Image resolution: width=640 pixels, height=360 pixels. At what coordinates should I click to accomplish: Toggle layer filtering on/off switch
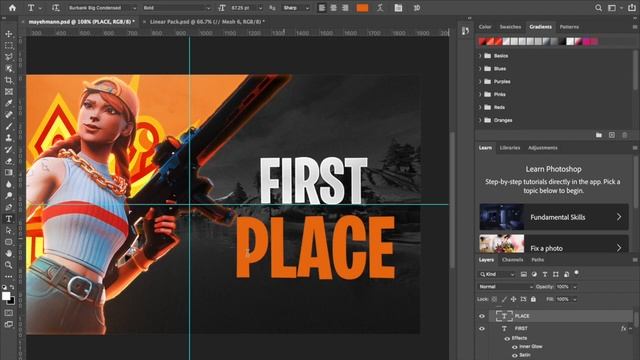pos(576,273)
